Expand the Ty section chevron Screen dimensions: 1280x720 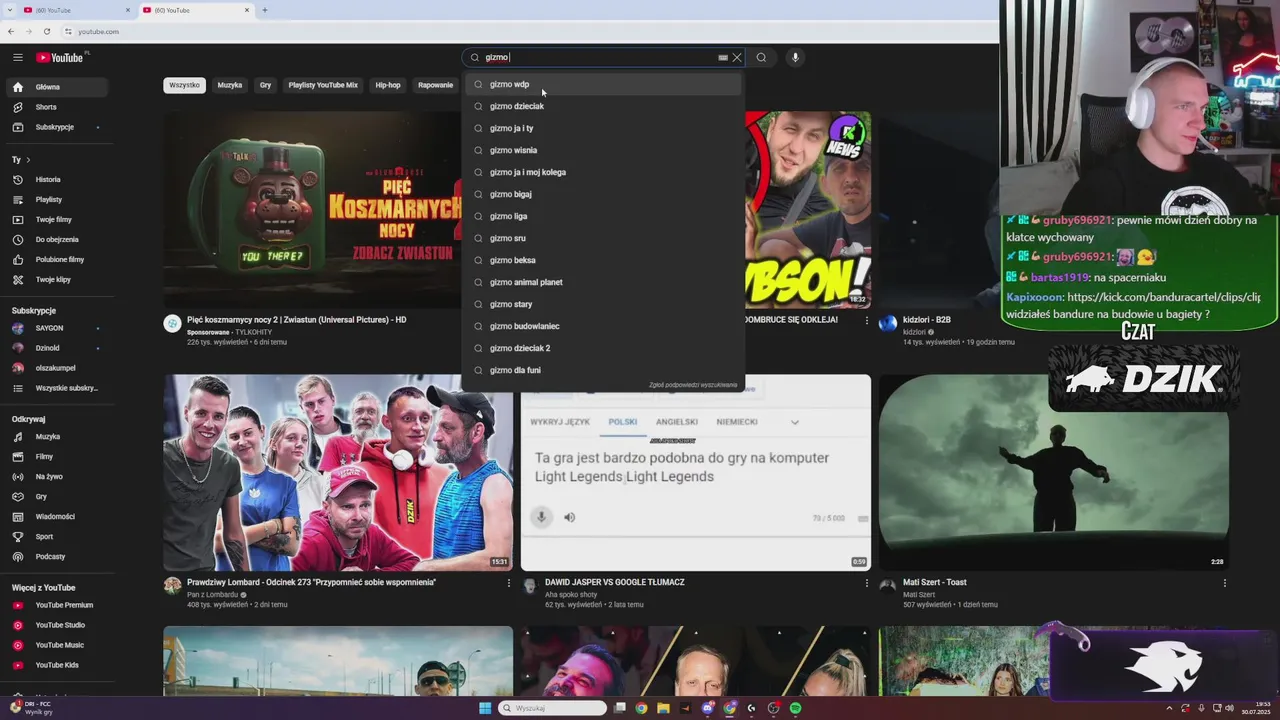28,160
